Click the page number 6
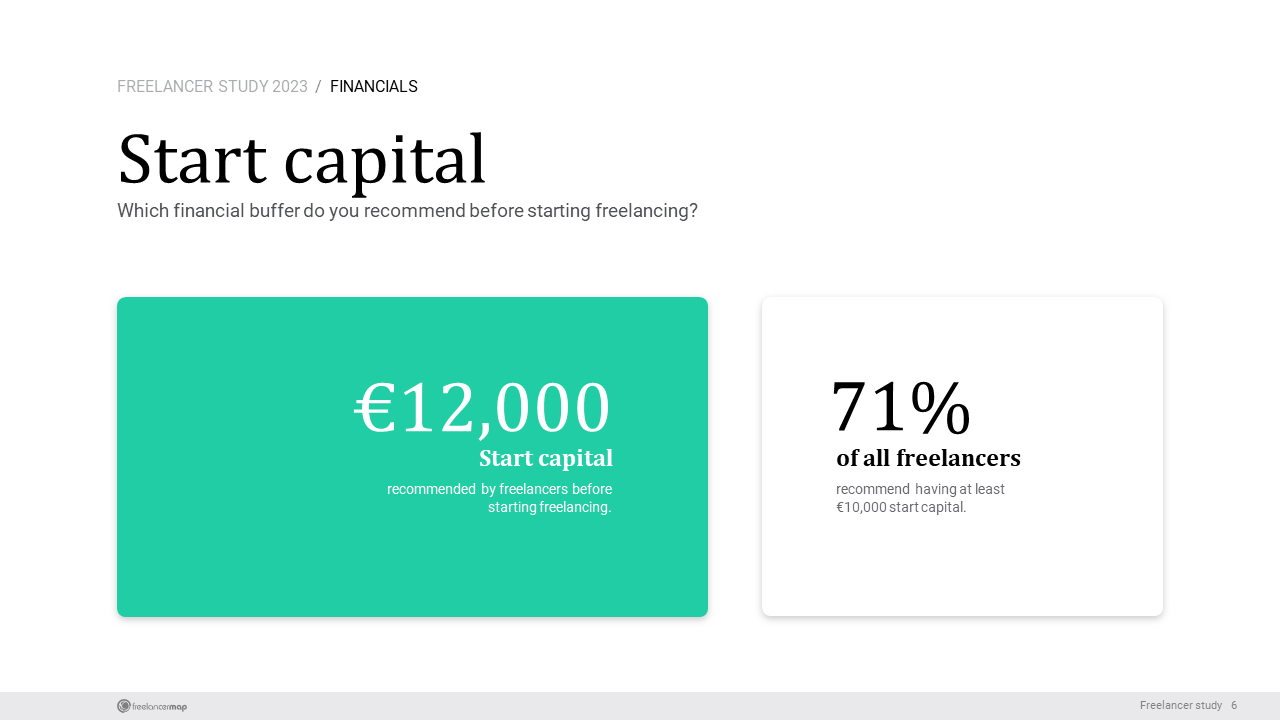 [x=1234, y=706]
